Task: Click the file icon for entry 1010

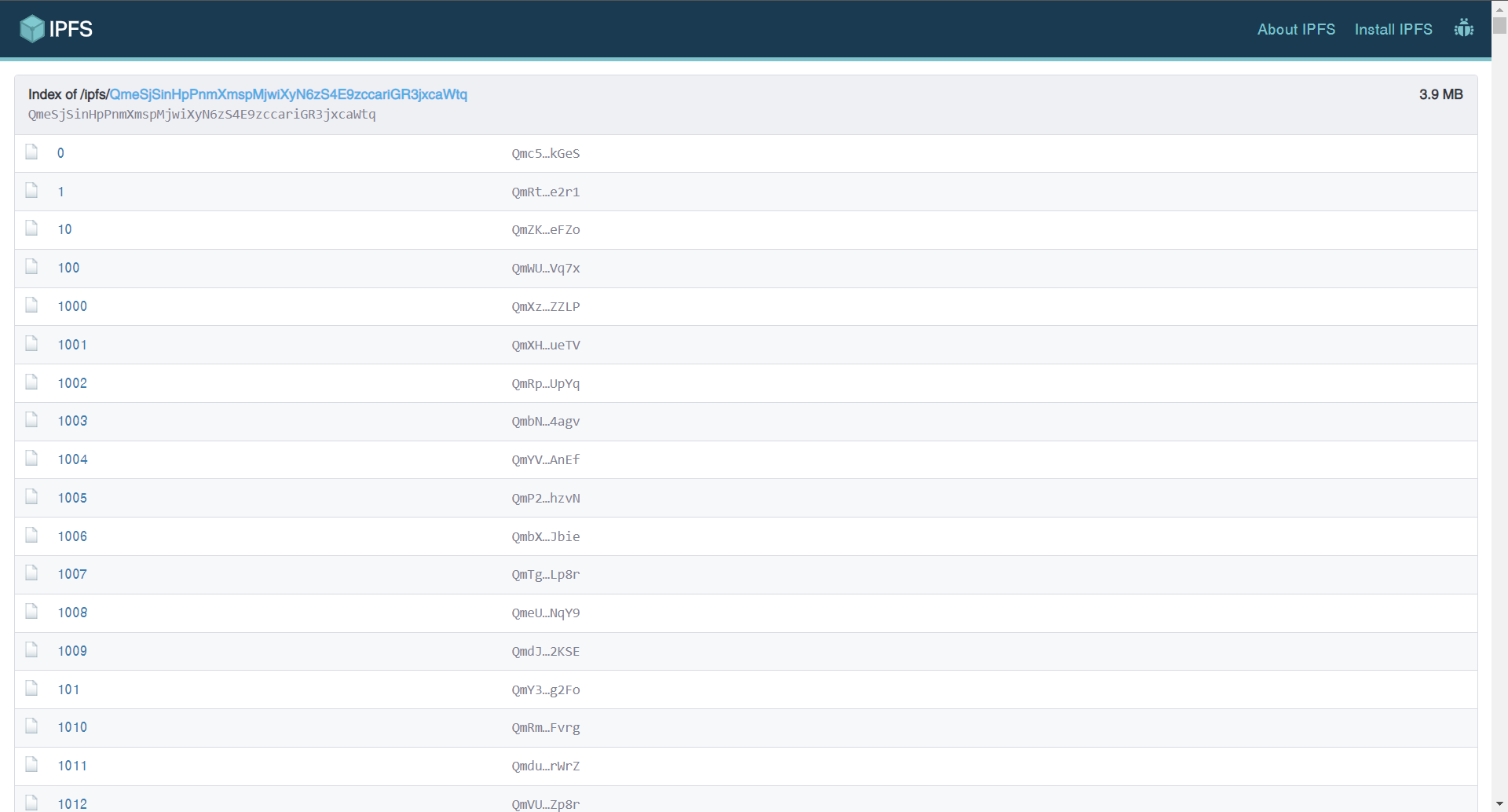Action: coord(31,726)
